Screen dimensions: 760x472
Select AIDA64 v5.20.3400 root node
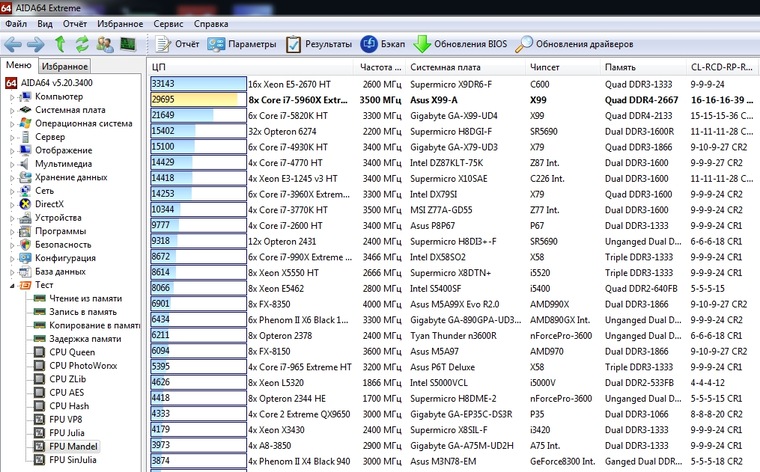49,83
